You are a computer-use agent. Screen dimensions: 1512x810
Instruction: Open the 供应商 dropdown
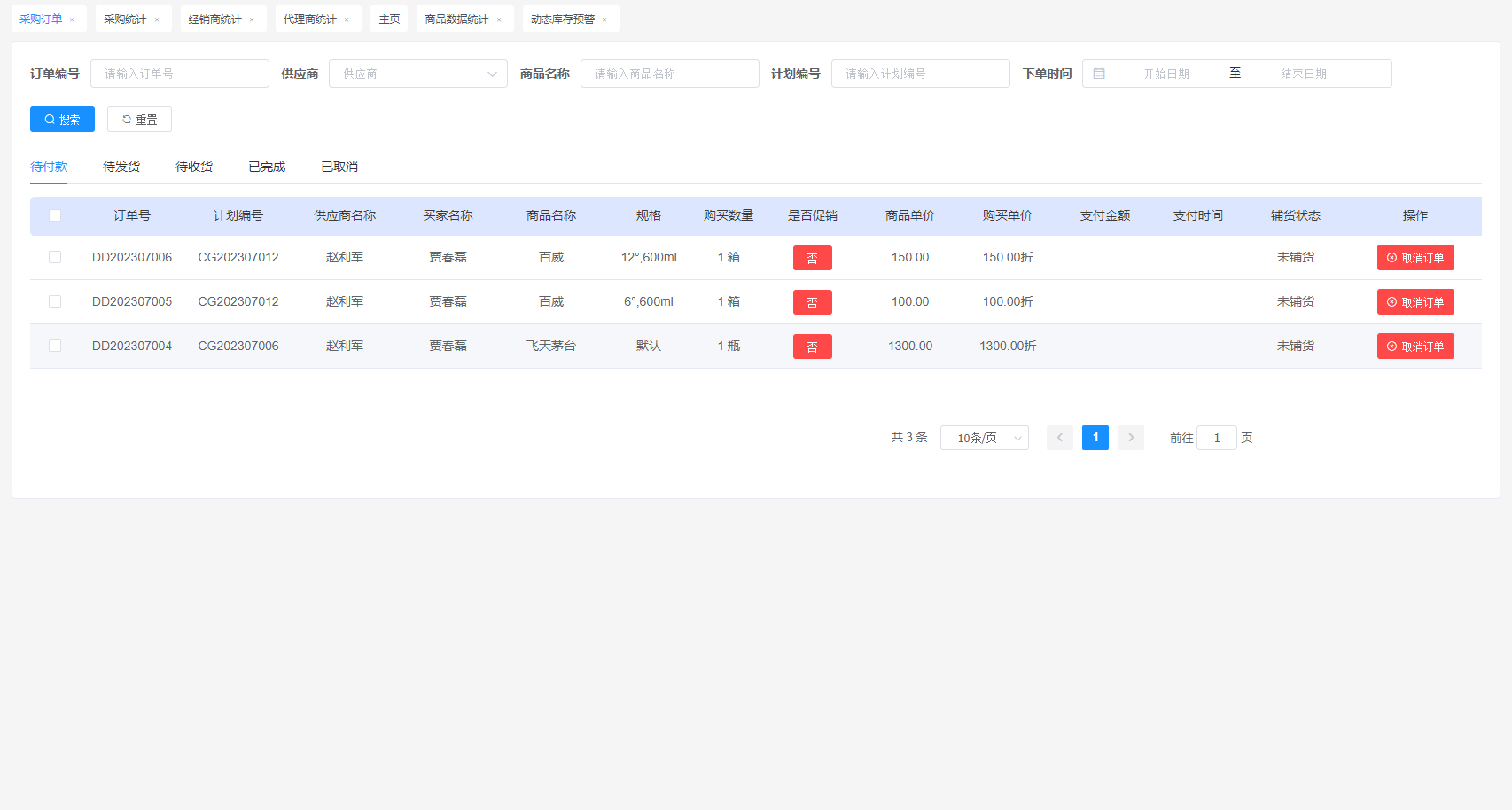[417, 74]
